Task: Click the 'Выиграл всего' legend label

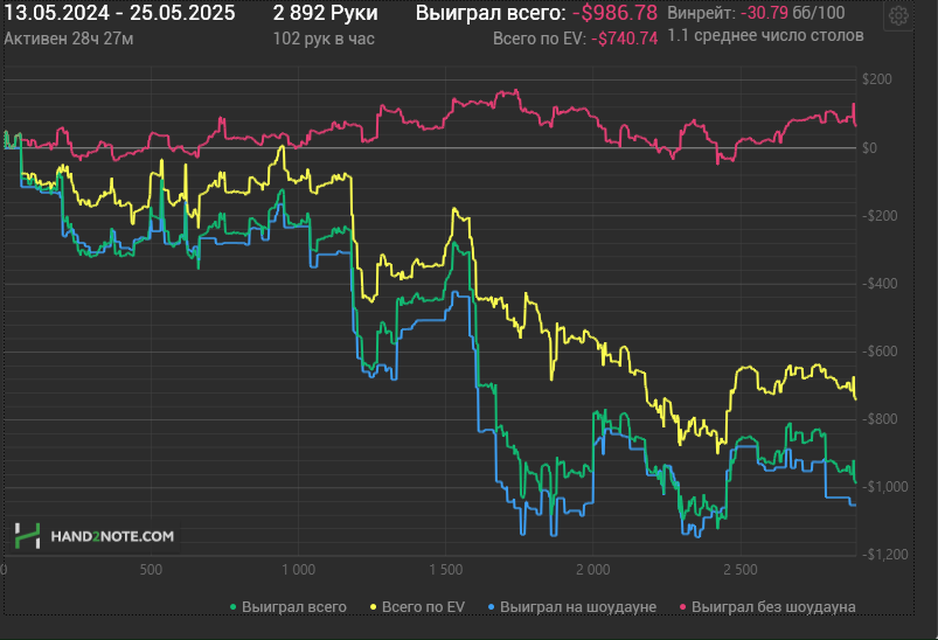Action: [294, 607]
